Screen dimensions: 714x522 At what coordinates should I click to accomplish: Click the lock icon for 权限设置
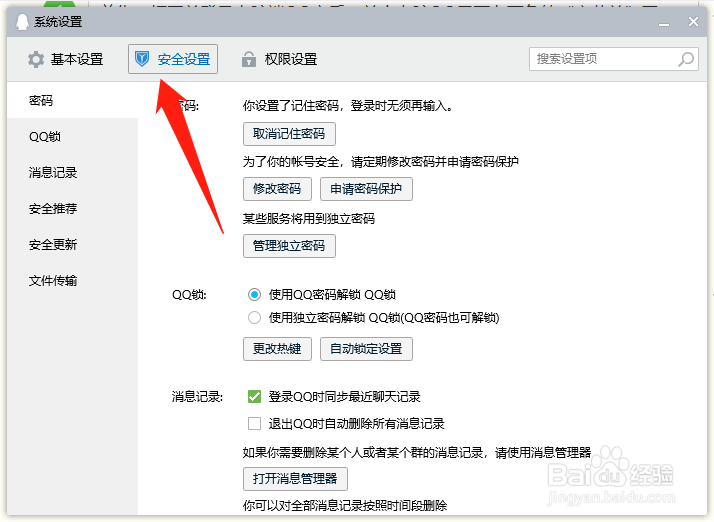(249, 59)
